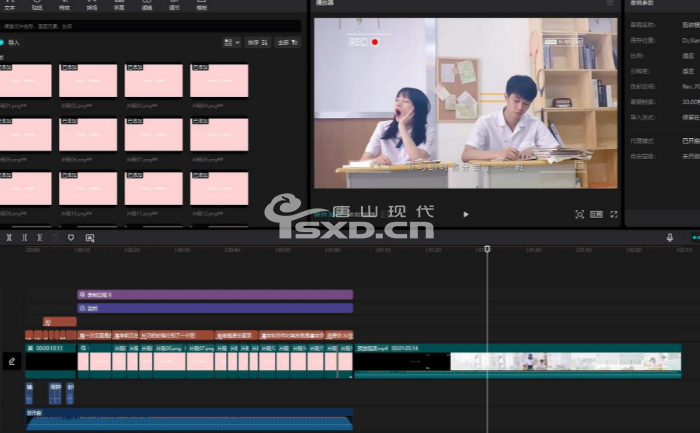The height and width of the screenshot is (433, 700).
Task: Select media thumbnail 片段02.png
Action: [x=88, y=80]
